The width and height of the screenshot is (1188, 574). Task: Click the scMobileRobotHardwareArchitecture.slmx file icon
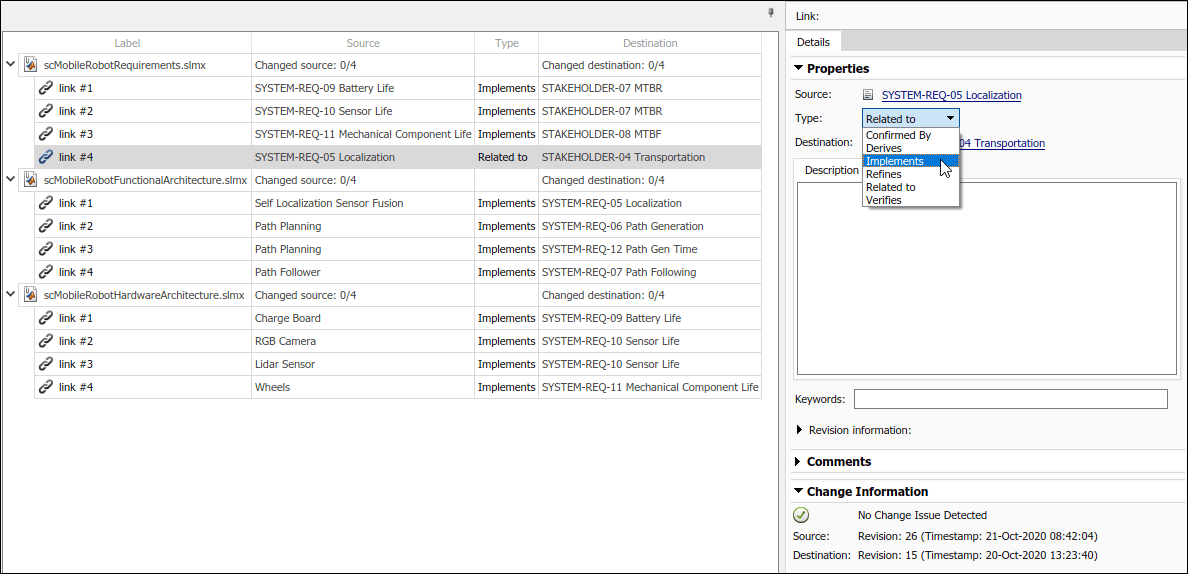tap(31, 295)
